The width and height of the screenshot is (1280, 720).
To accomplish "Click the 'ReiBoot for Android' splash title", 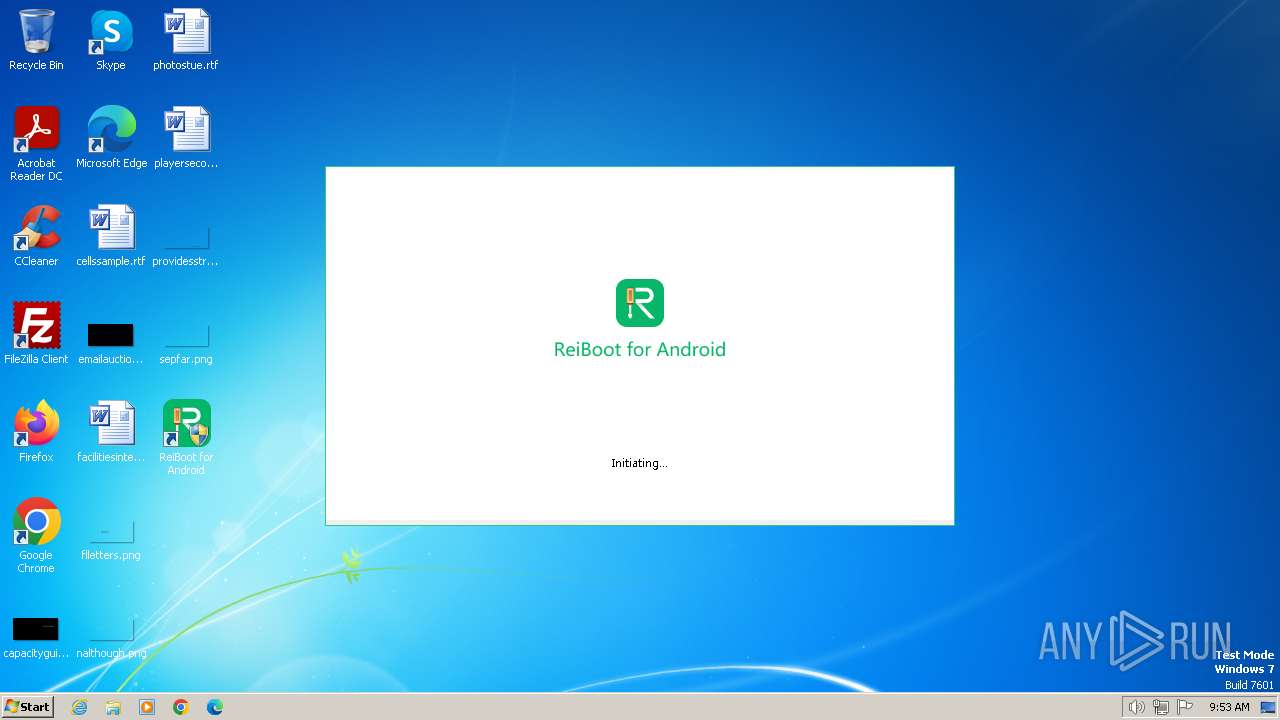I will click(640, 350).
